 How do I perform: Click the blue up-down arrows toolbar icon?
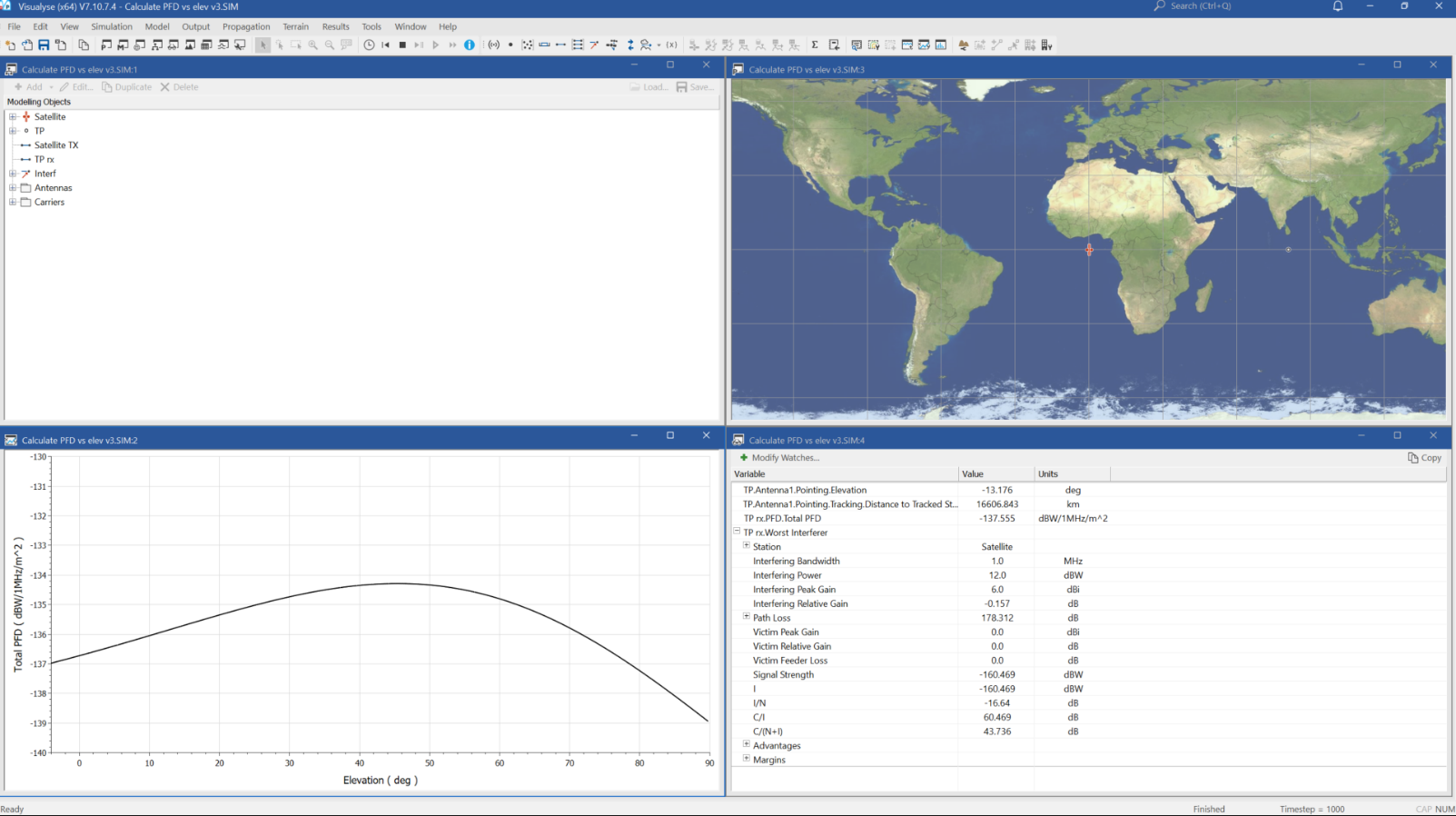click(630, 45)
